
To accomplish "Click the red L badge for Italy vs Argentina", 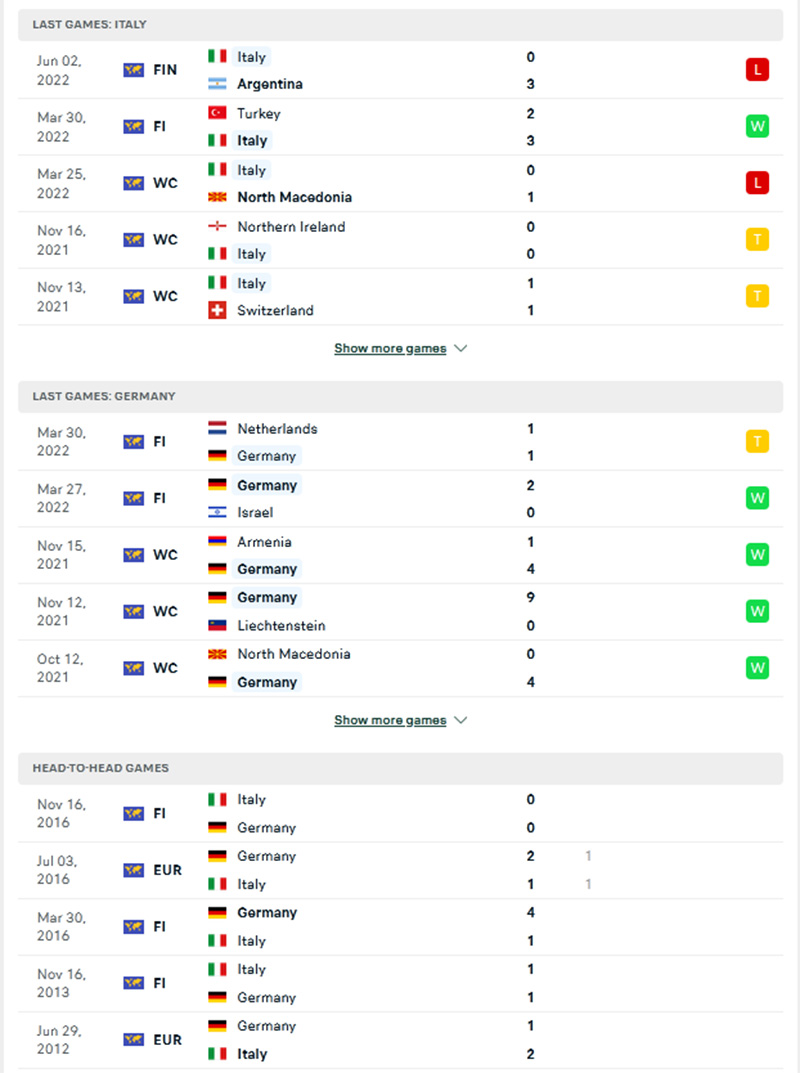I will pyautogui.click(x=757, y=70).
